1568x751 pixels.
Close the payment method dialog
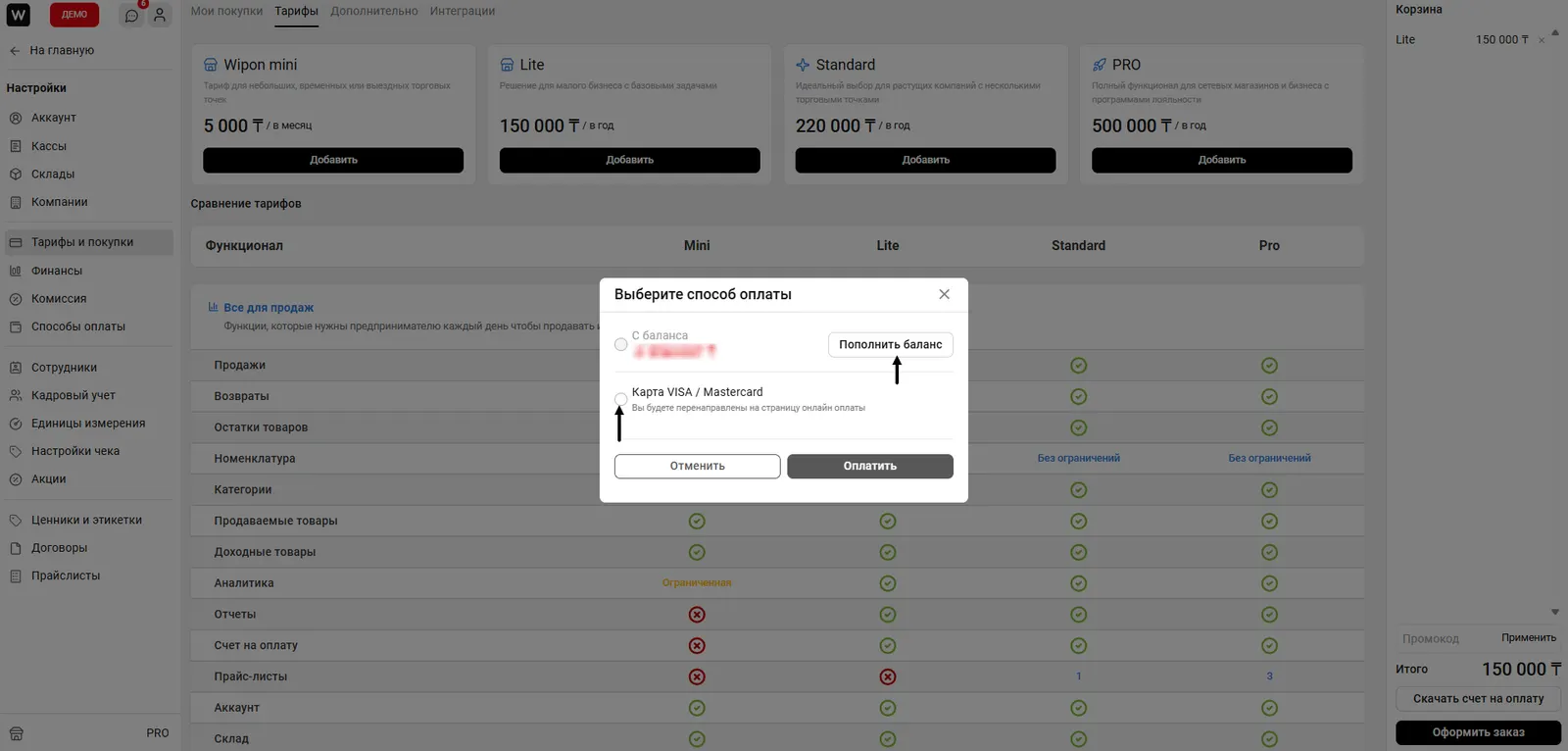point(944,294)
